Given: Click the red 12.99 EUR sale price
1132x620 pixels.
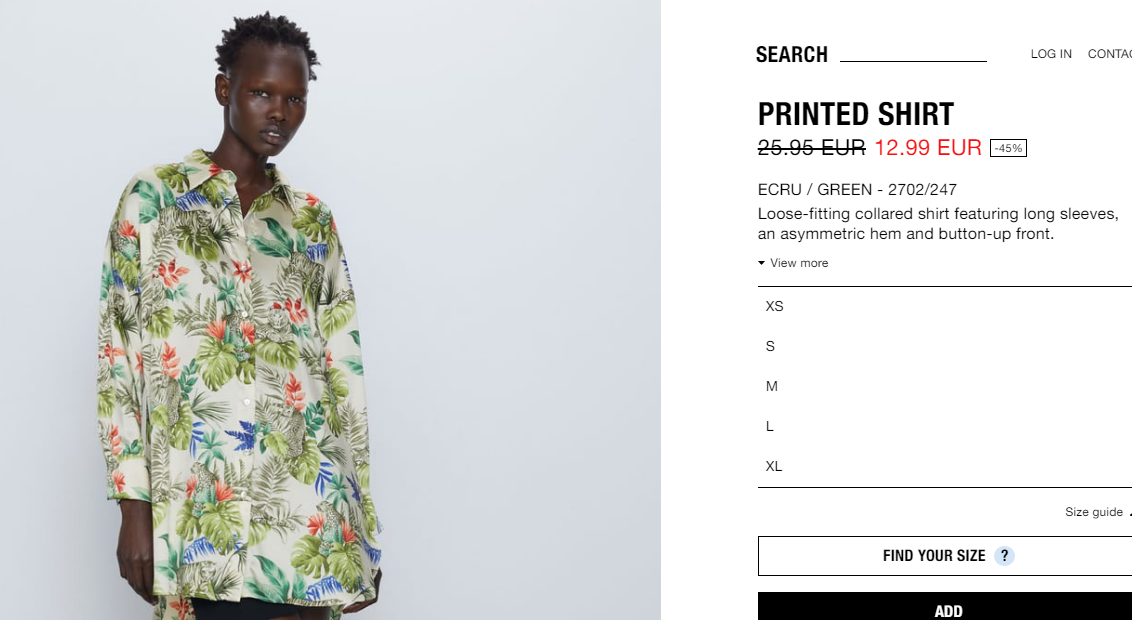Looking at the screenshot, I should [928, 148].
